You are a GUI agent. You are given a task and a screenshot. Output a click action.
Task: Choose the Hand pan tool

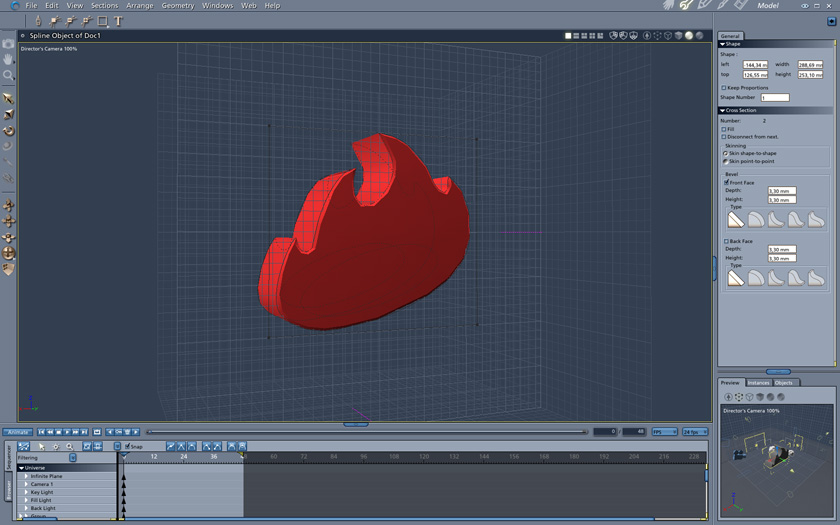pyautogui.click(x=8, y=59)
